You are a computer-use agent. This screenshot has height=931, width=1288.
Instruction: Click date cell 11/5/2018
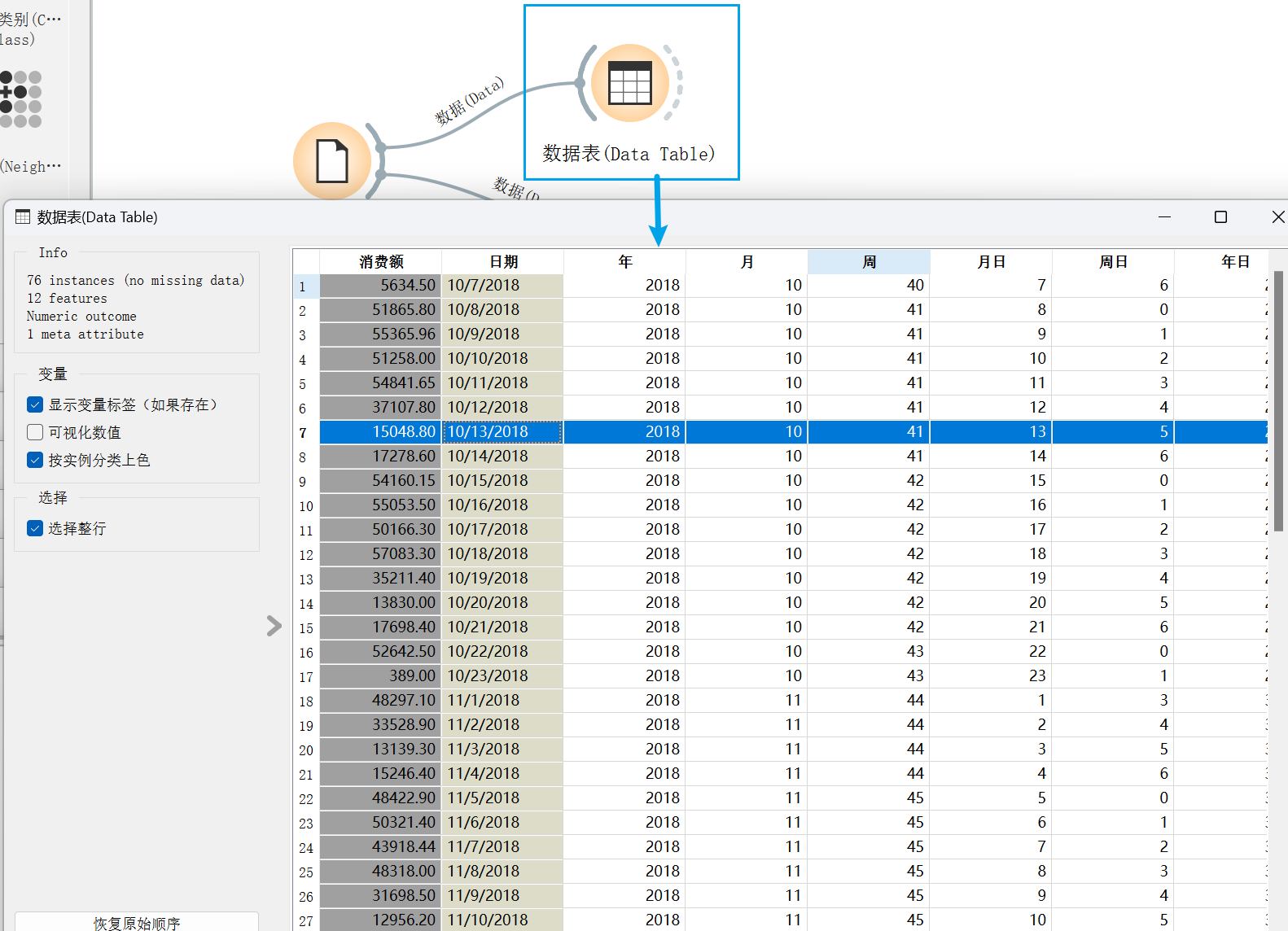(503, 798)
